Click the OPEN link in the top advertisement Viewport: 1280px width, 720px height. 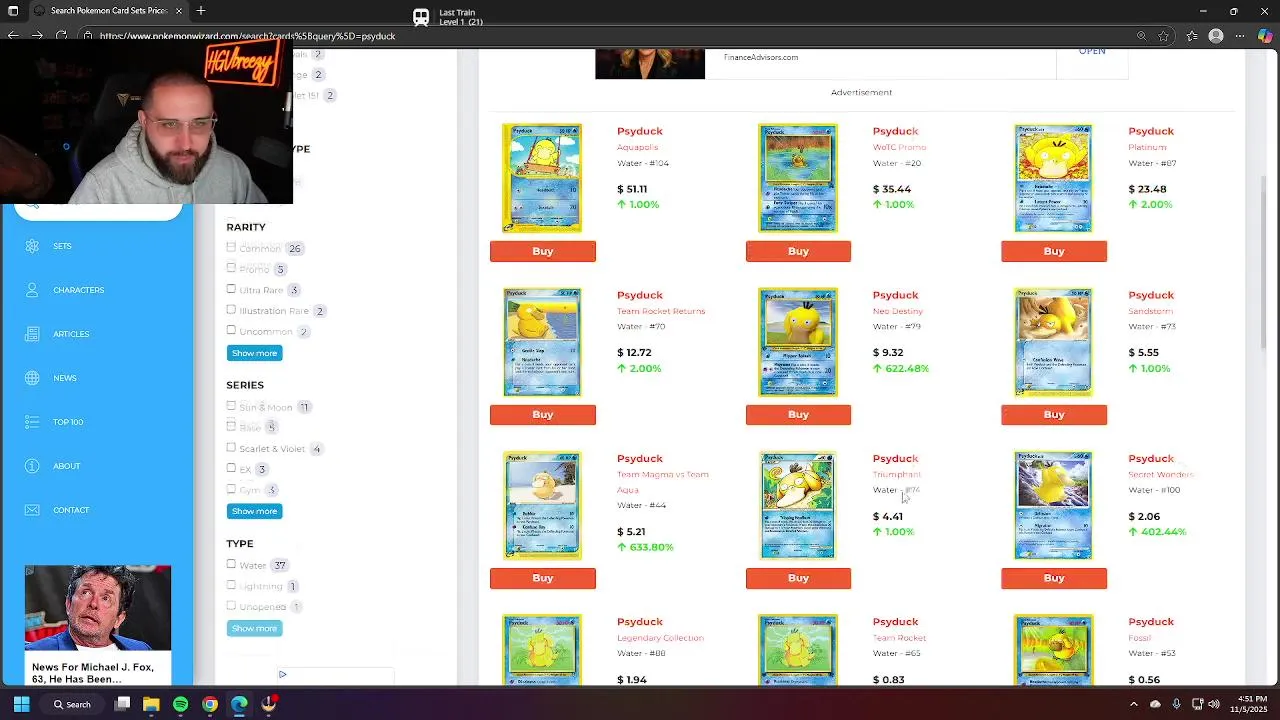pos(1092,52)
